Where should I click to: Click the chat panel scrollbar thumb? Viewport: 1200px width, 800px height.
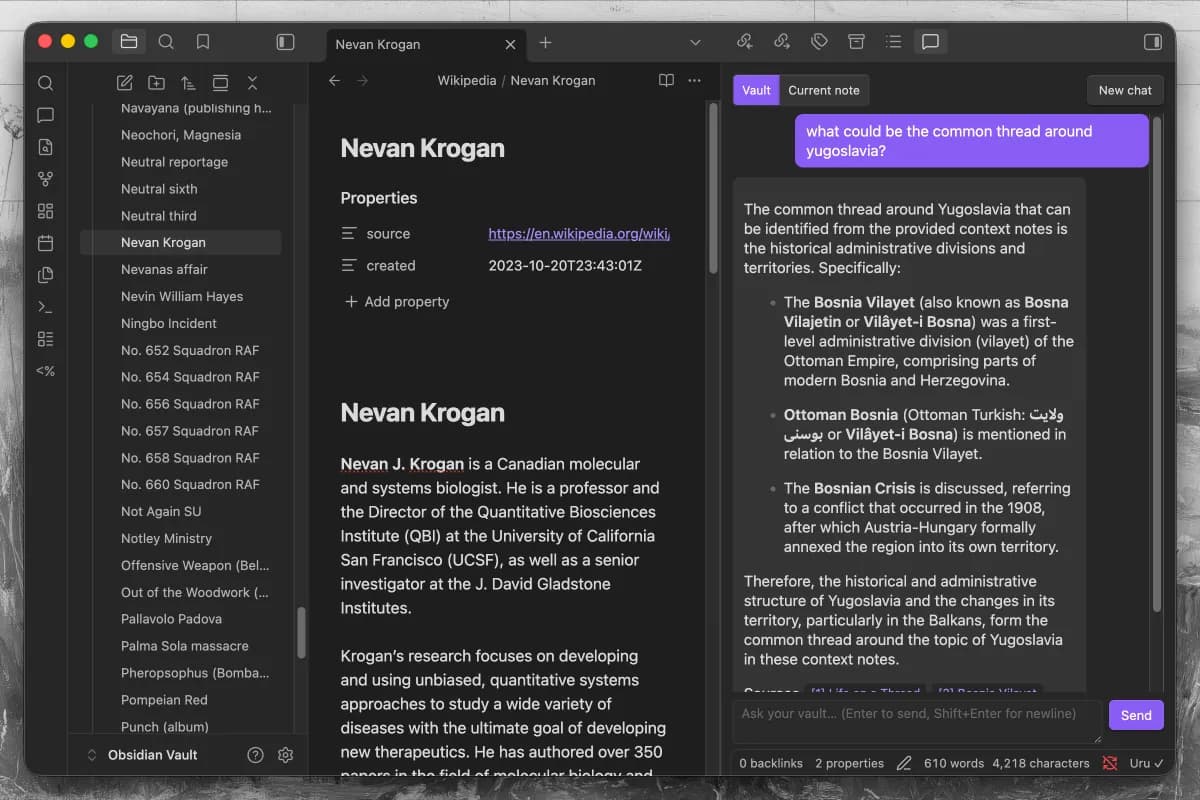pyautogui.click(x=1157, y=365)
